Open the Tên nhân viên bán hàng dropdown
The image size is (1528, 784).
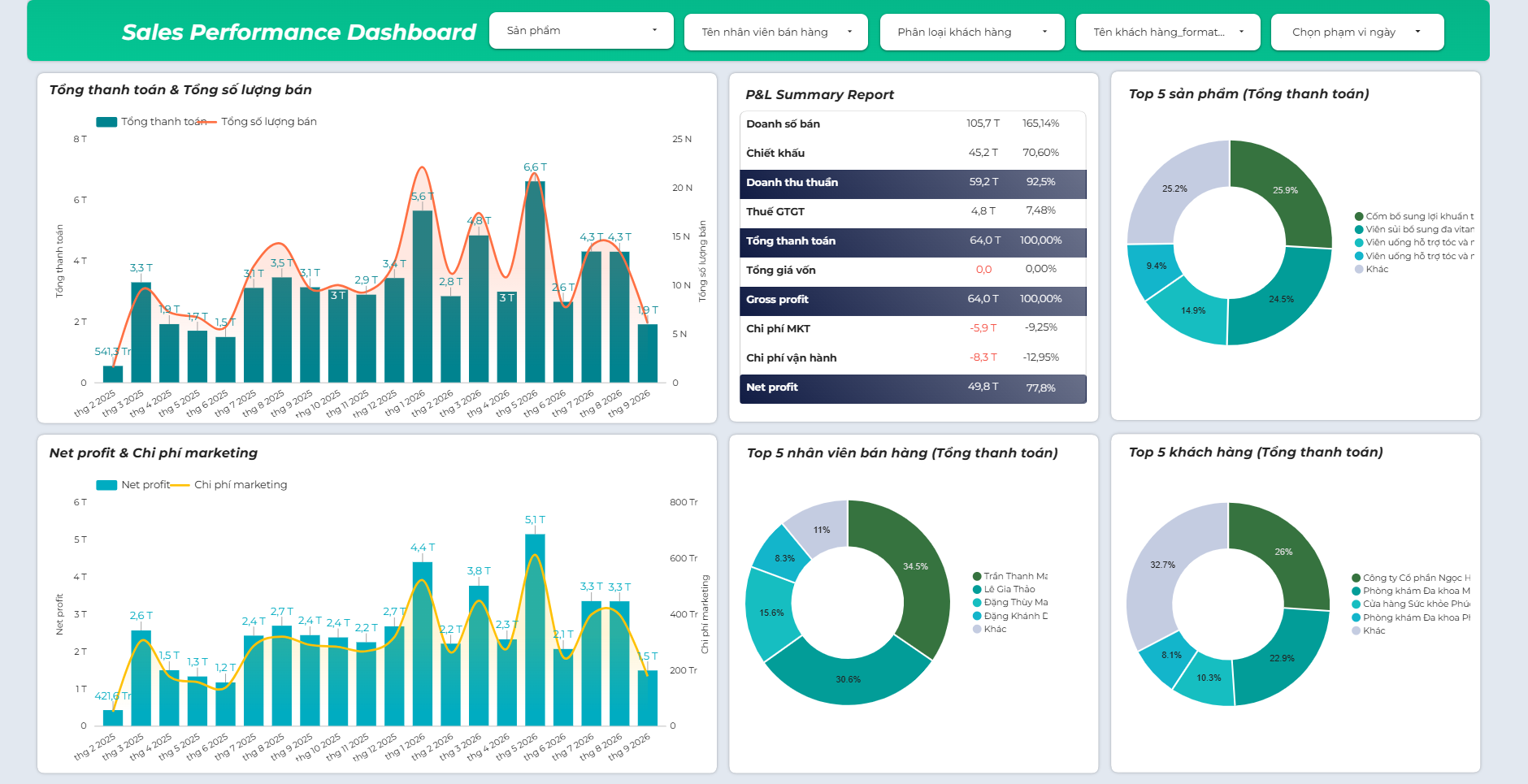(x=776, y=32)
